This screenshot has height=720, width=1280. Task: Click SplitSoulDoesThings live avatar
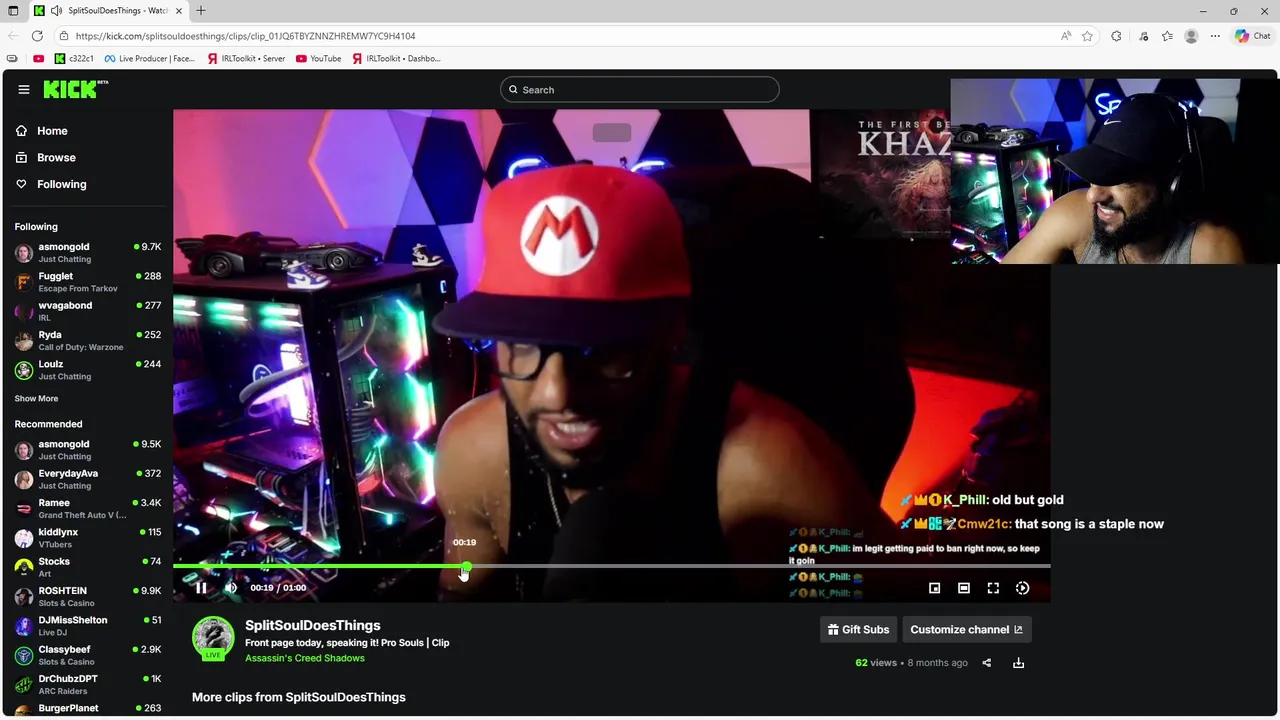coord(213,639)
